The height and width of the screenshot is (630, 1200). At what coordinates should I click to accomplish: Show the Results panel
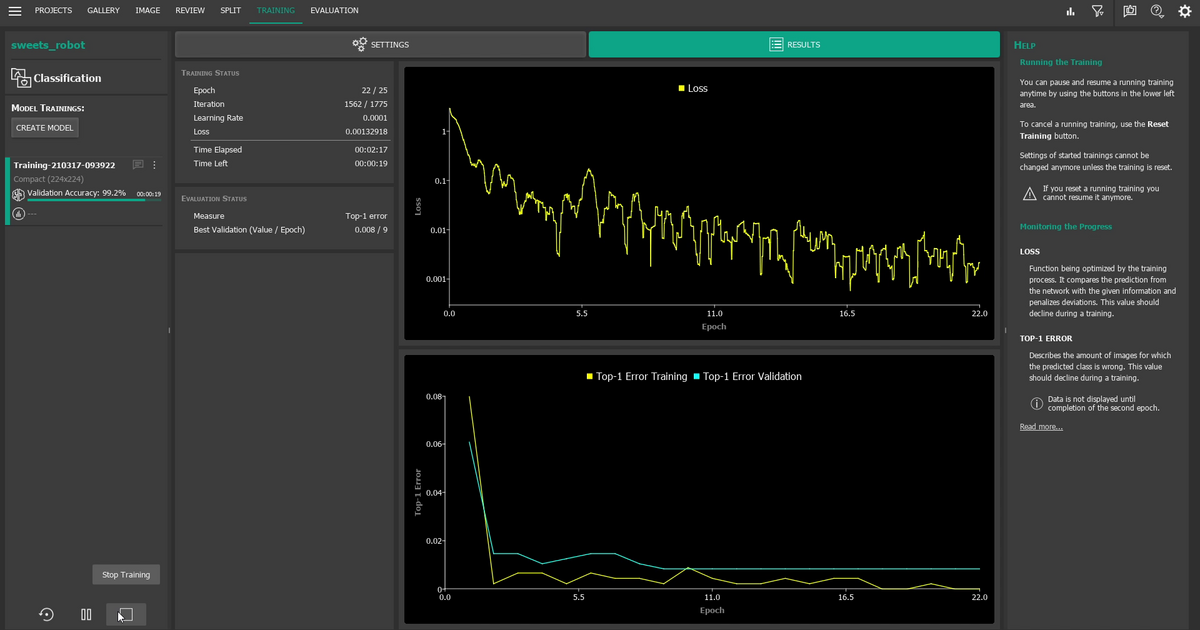(794, 44)
